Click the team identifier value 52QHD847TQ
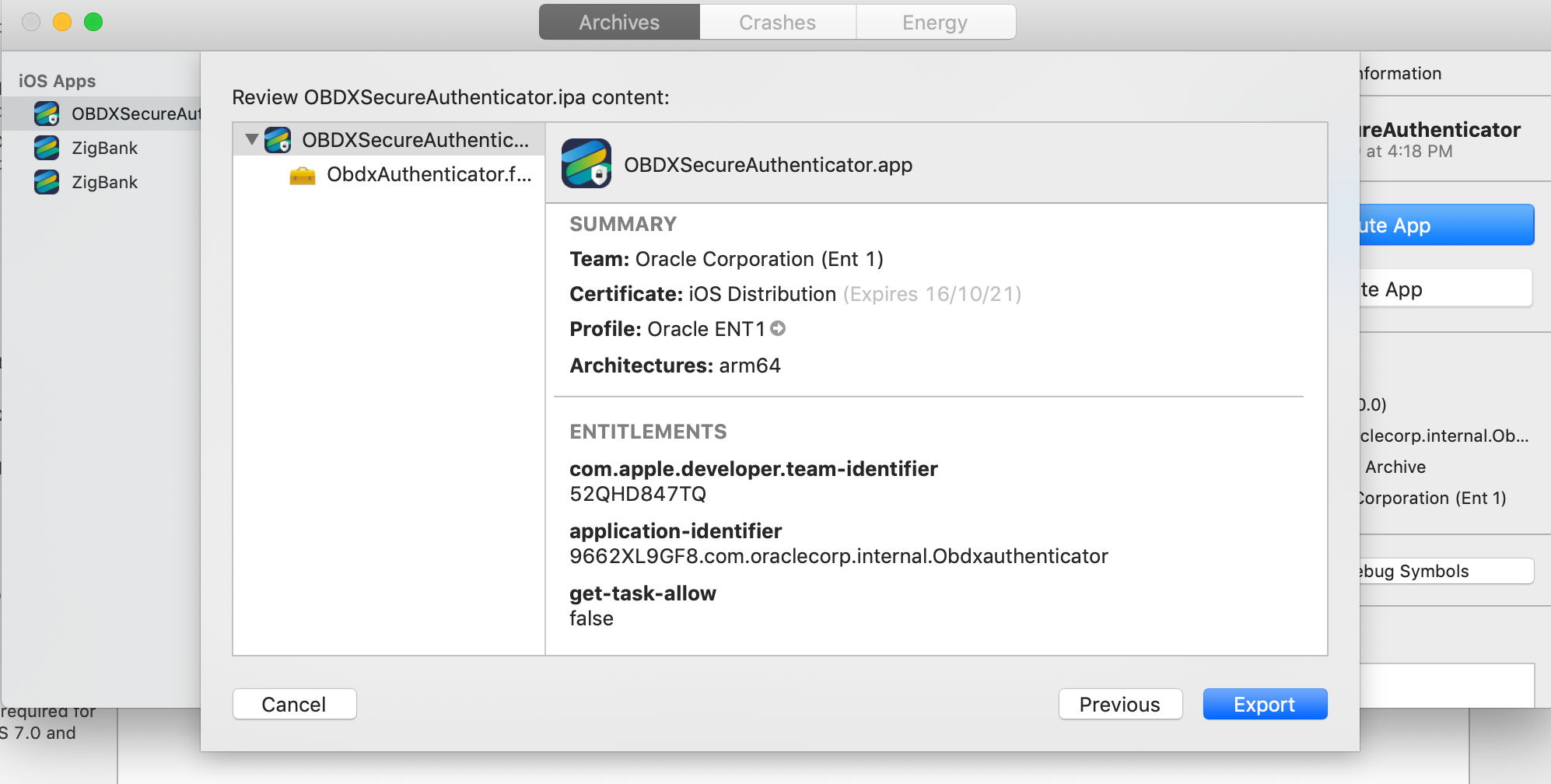Screen dimensions: 1551x784 tap(638, 494)
